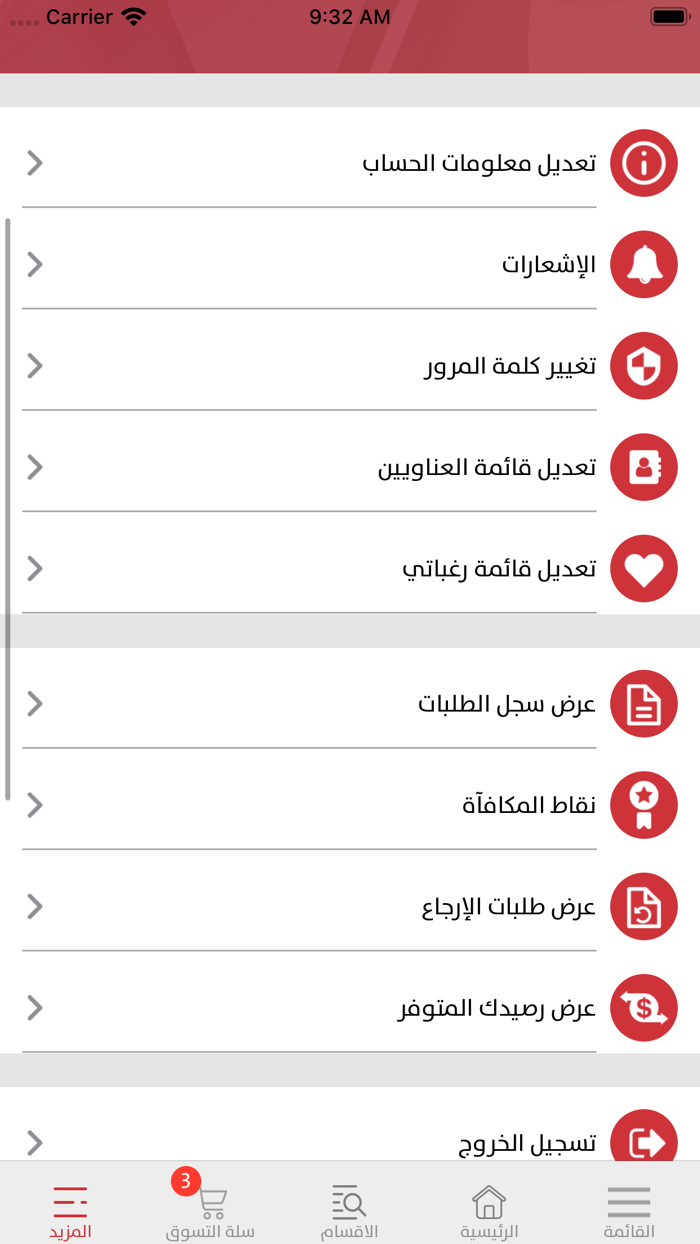
Task: Select the reward points medal icon
Action: [x=643, y=805]
